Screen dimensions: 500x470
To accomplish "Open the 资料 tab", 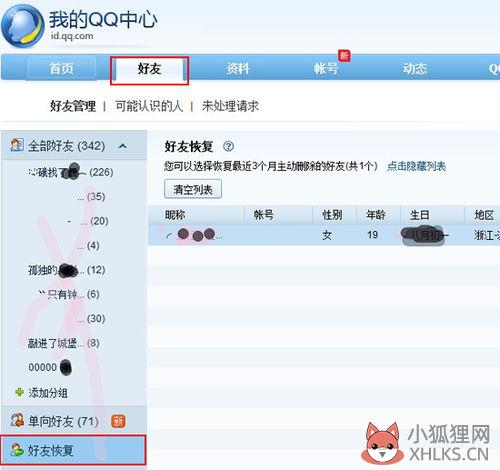I will 238,69.
